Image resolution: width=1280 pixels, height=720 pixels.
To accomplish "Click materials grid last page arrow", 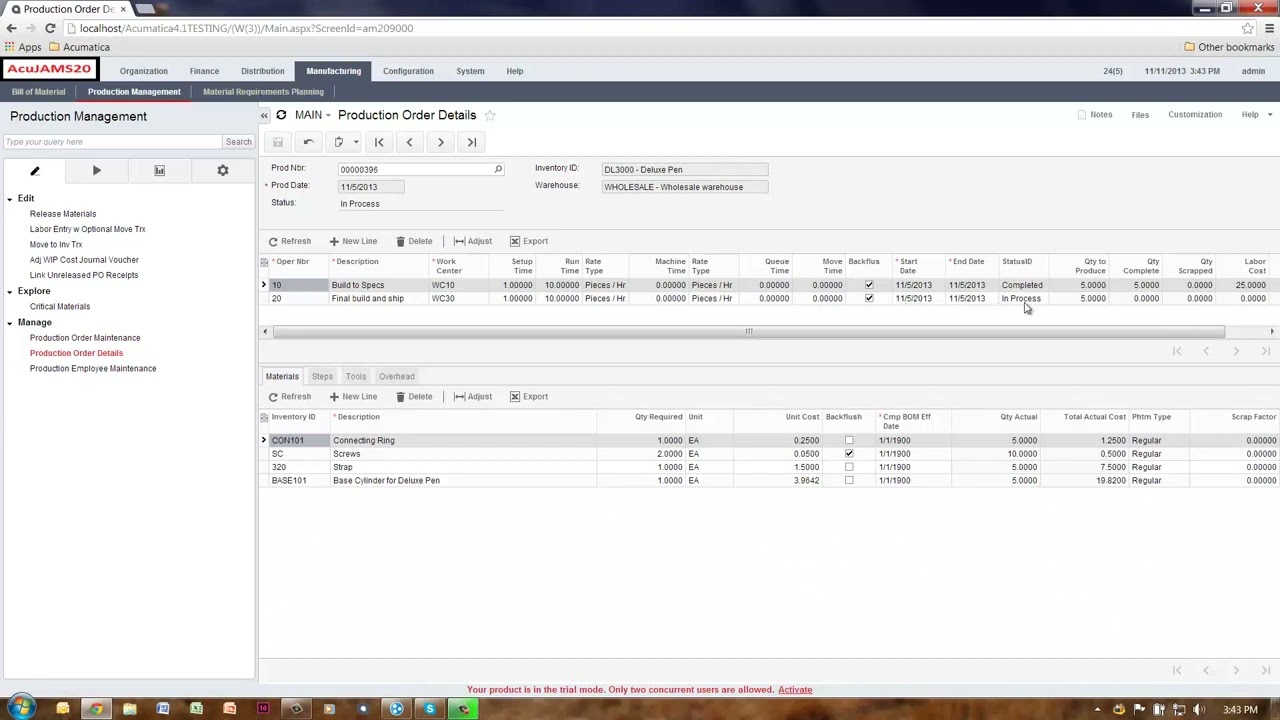I will (x=1265, y=670).
